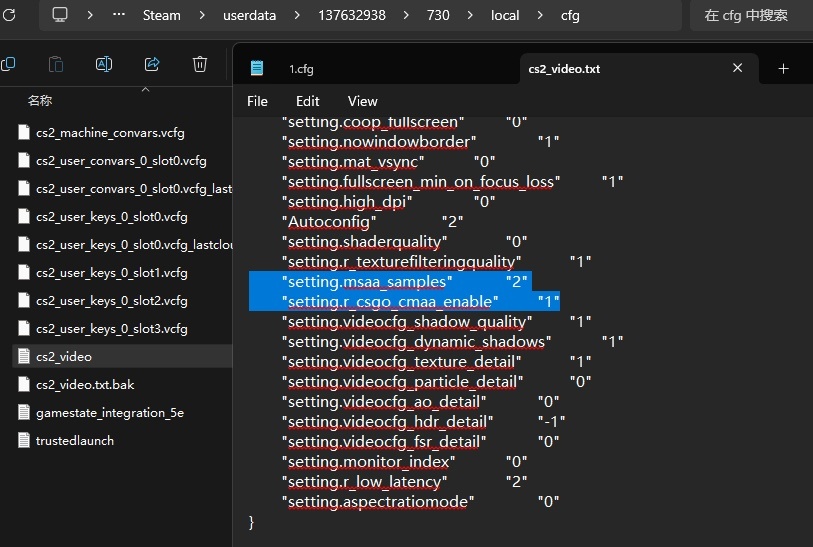Click file icon of cs2_video.txt.bak
This screenshot has height=547, width=813.
click(24, 384)
